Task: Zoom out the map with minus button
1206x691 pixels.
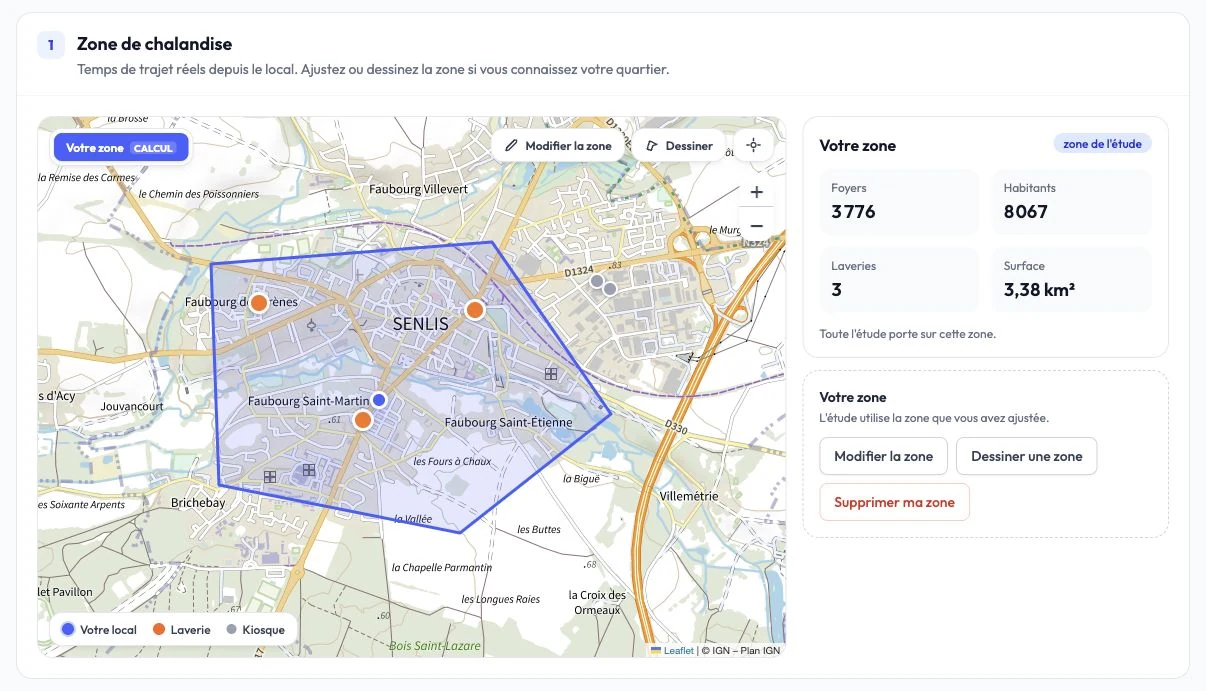Action: coord(756,226)
